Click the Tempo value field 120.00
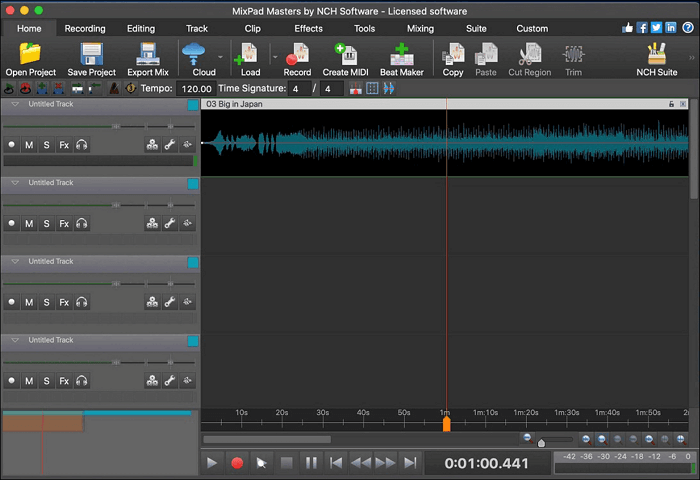 [x=196, y=88]
